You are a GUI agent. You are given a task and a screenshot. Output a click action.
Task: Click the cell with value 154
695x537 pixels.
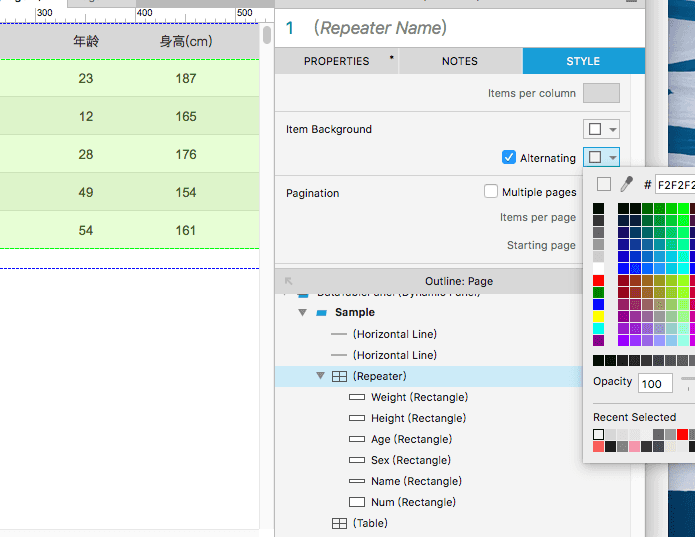tap(186, 192)
